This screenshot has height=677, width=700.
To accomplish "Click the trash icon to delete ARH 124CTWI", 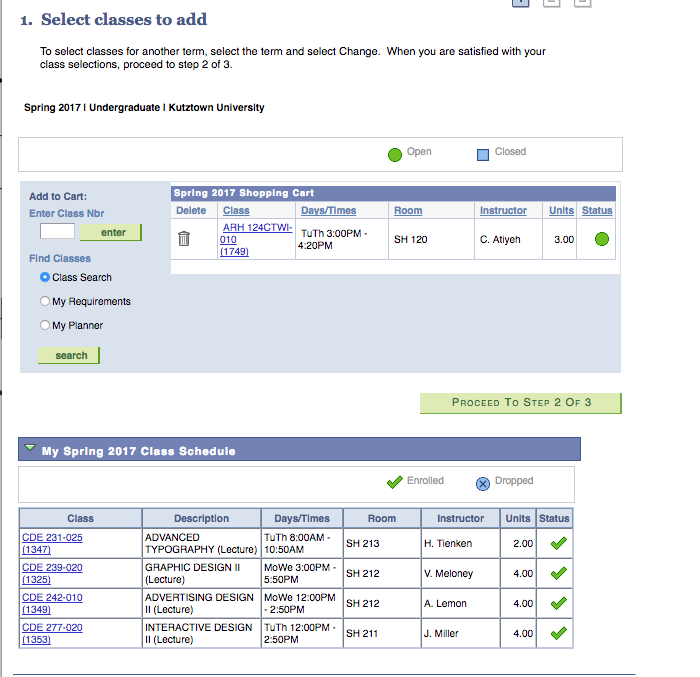I will click(x=183, y=239).
